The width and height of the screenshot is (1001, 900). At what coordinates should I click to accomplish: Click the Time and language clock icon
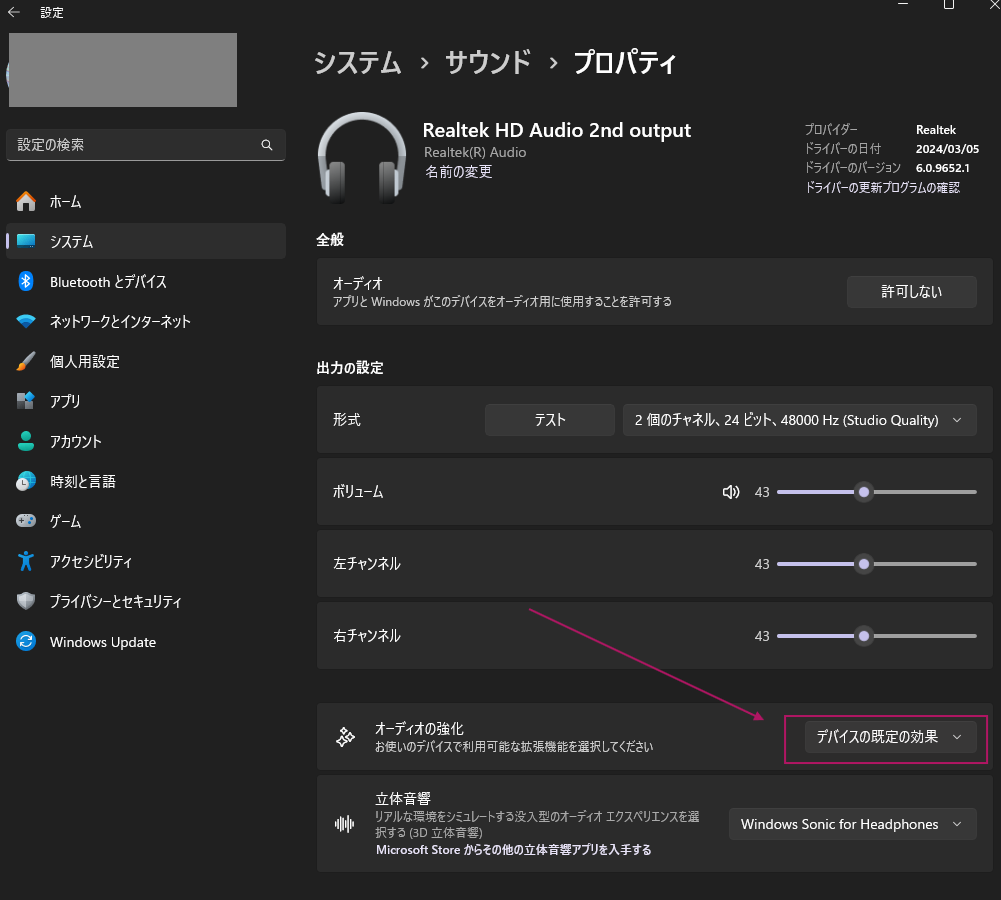pyautogui.click(x=26, y=481)
